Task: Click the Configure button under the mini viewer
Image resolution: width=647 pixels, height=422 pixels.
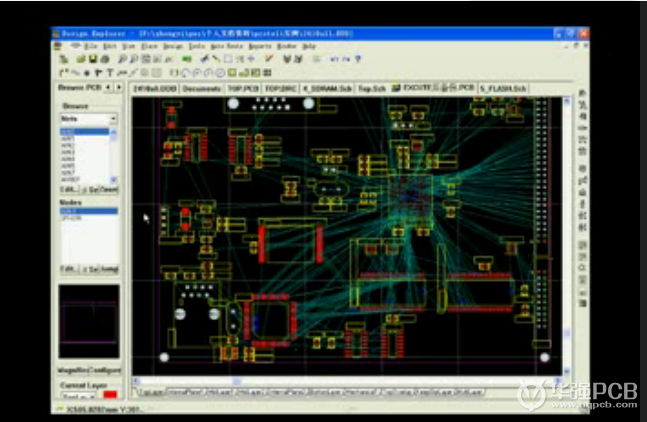Action: pyautogui.click(x=105, y=369)
